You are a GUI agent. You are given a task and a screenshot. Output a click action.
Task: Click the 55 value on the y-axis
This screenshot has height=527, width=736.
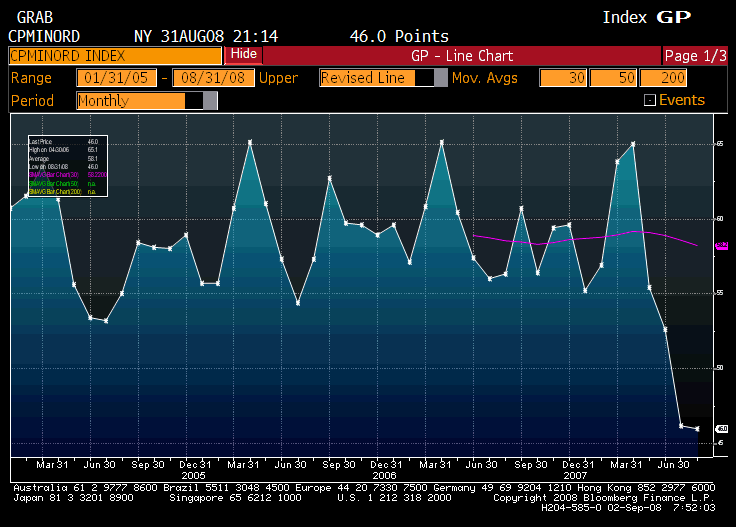tap(720, 293)
